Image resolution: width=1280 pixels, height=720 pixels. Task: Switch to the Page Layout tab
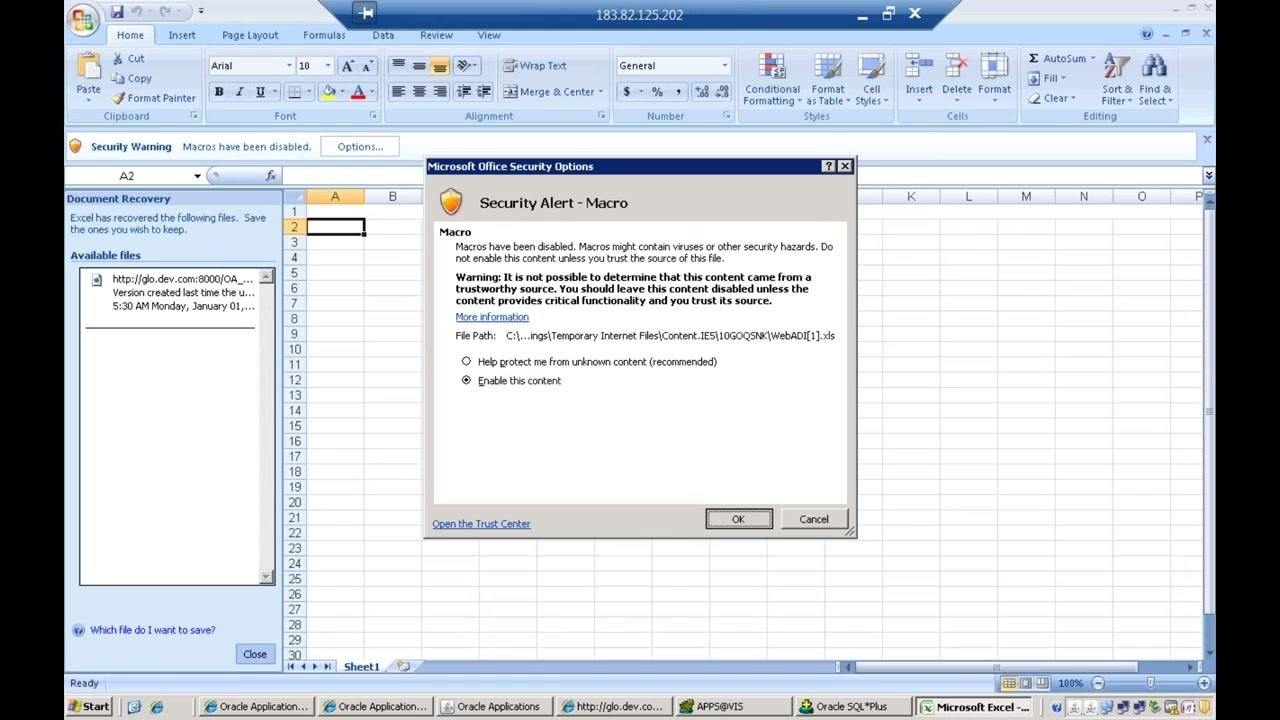click(250, 35)
